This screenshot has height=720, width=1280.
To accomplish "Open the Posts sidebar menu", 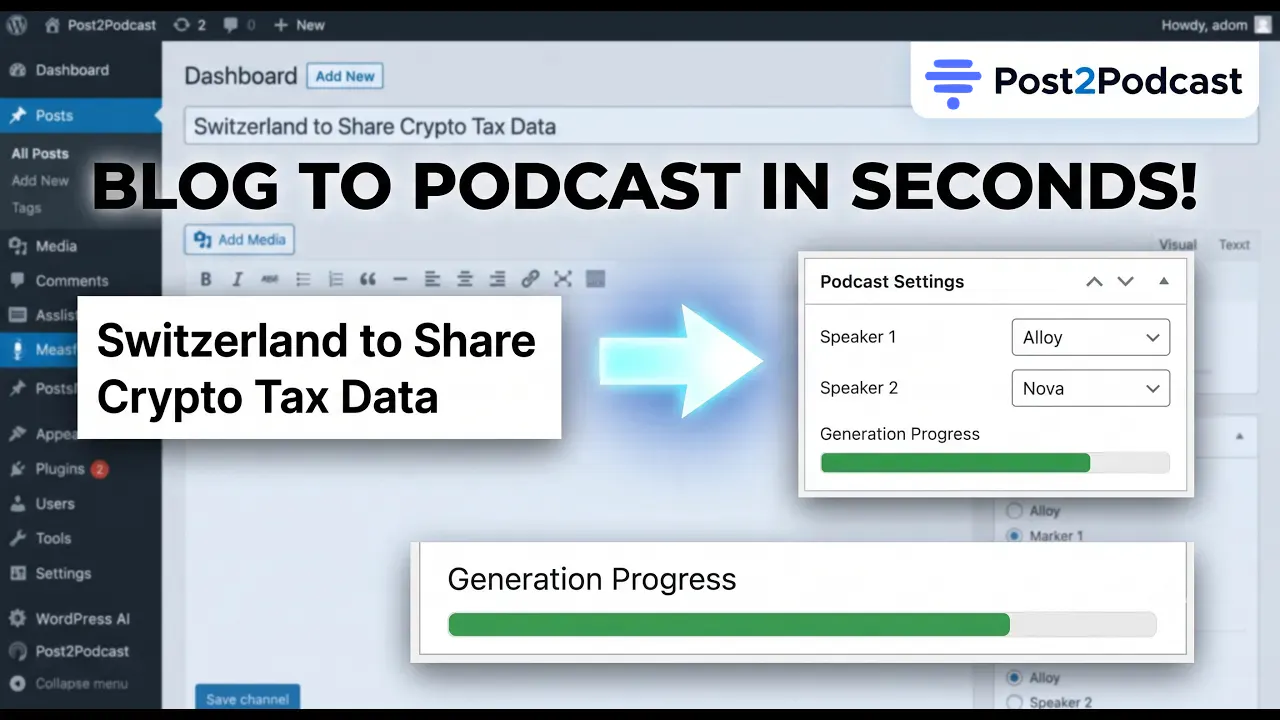I will click(80, 116).
